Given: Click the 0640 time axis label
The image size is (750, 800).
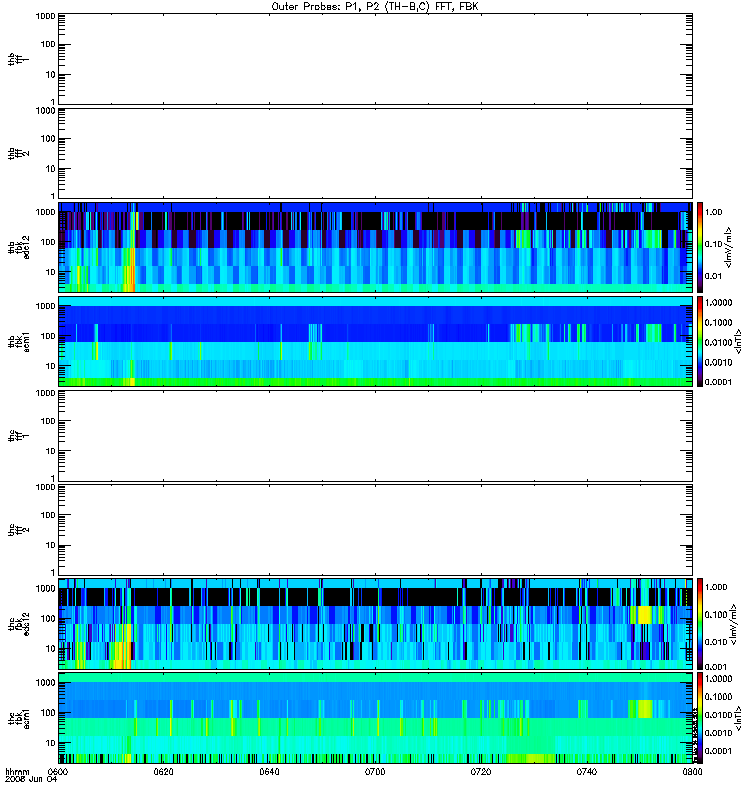Looking at the screenshot, I should click(x=269, y=771).
